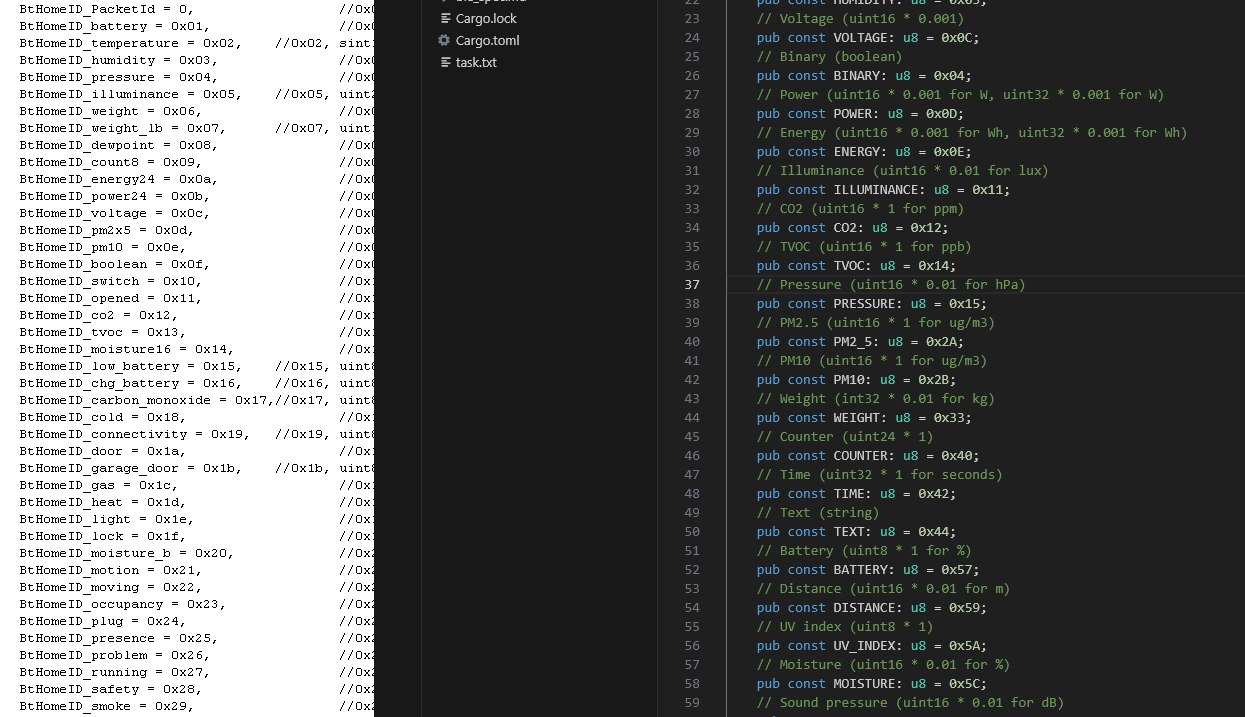The height and width of the screenshot is (717, 1245).
Task: Click the file icon beside Cargo.lock
Action: [x=446, y=18]
